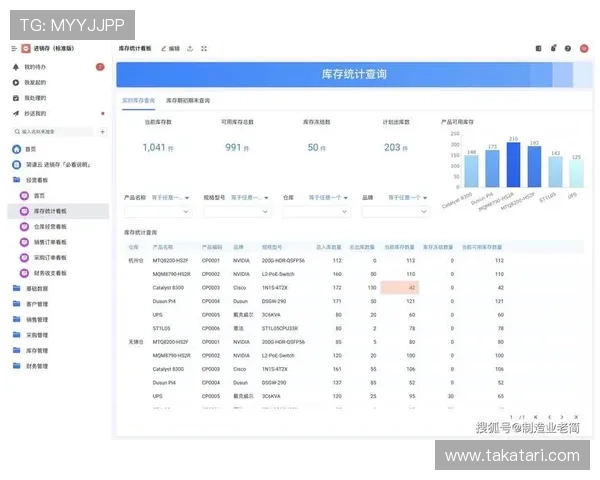Click the 当前库存数 1,041 件 value
The height and width of the screenshot is (480, 600).
[x=158, y=148]
